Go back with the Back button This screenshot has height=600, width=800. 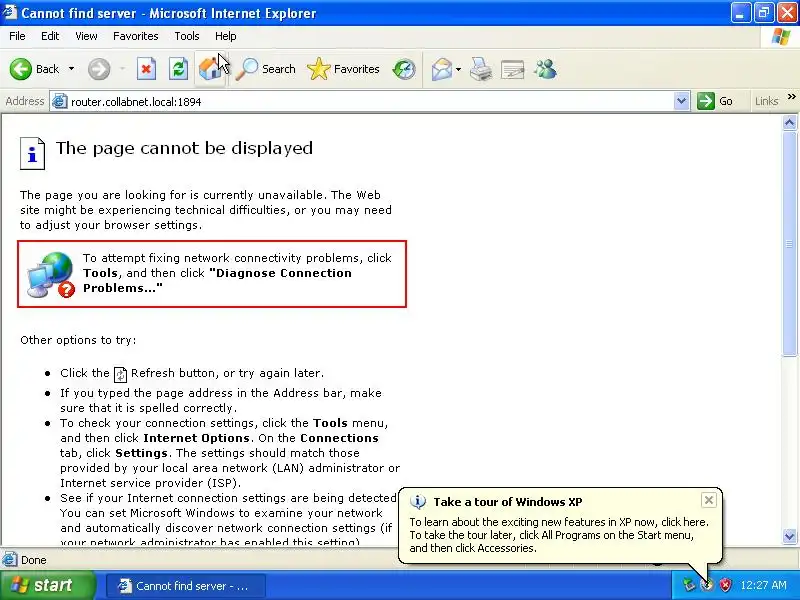34,69
